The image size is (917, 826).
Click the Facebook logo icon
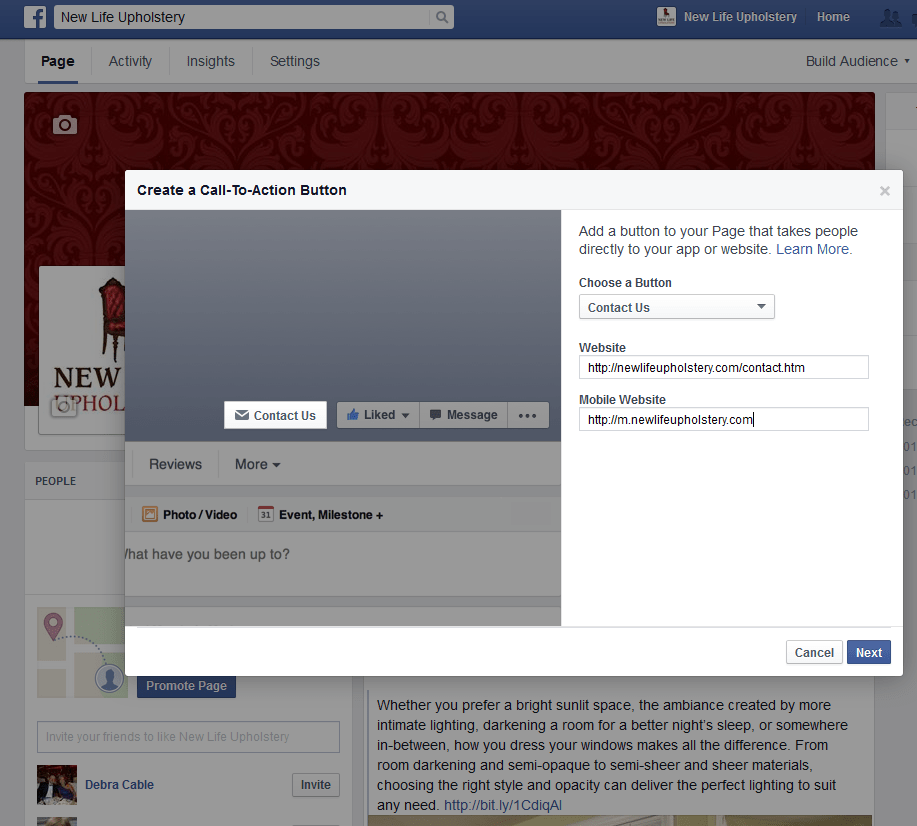35,17
